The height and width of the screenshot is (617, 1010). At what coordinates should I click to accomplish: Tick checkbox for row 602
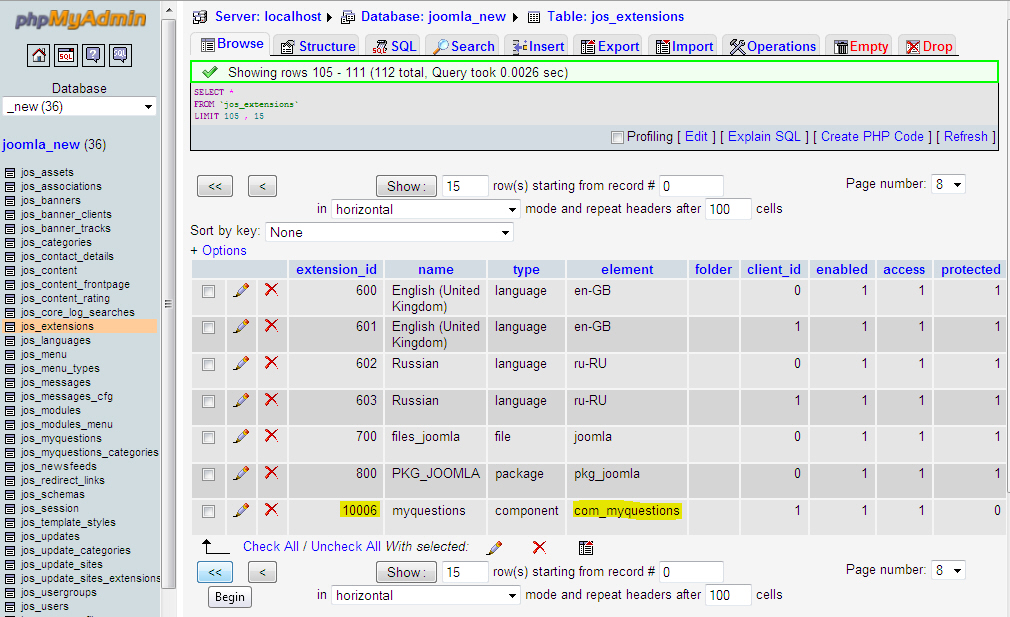click(x=208, y=365)
